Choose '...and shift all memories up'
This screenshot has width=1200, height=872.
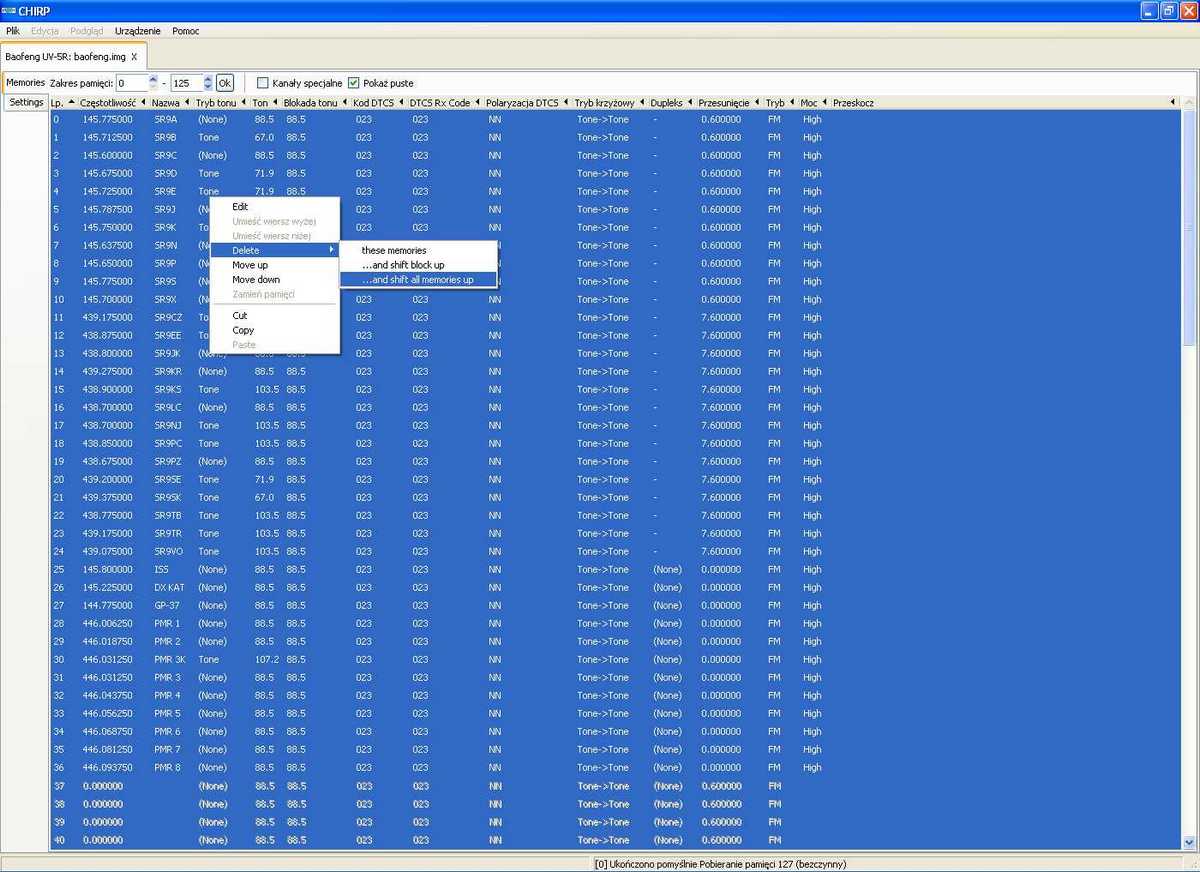click(418, 280)
